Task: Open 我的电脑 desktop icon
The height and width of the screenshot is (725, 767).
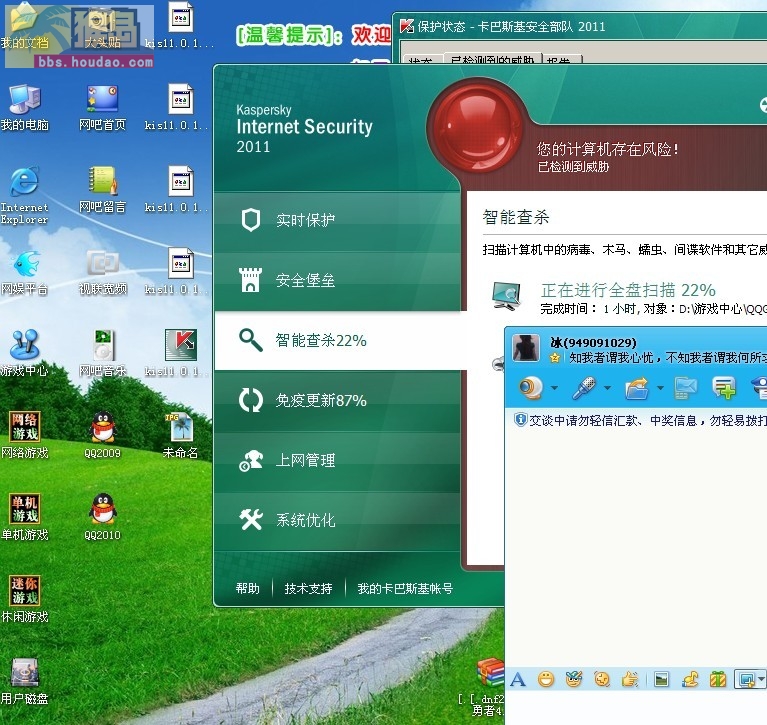Action: point(24,107)
